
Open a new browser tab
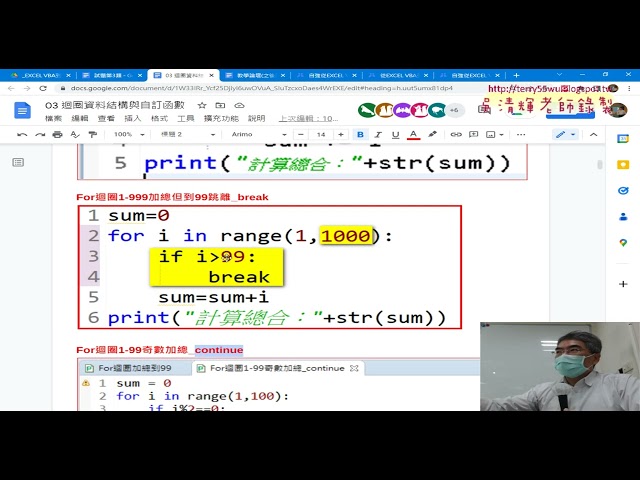pyautogui.click(x=516, y=76)
